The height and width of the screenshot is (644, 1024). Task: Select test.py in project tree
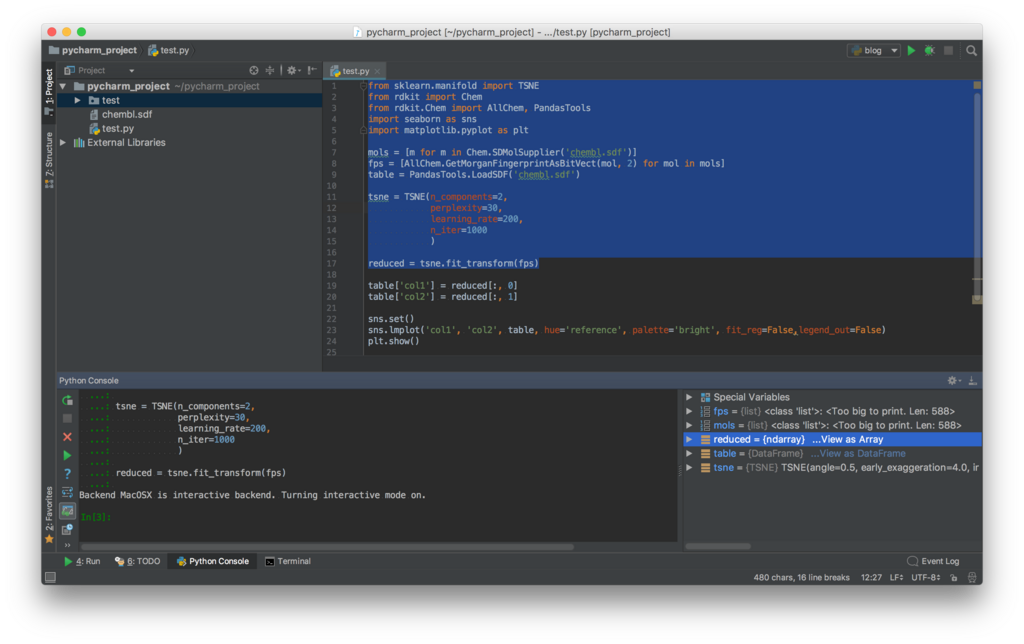[x=111, y=129]
